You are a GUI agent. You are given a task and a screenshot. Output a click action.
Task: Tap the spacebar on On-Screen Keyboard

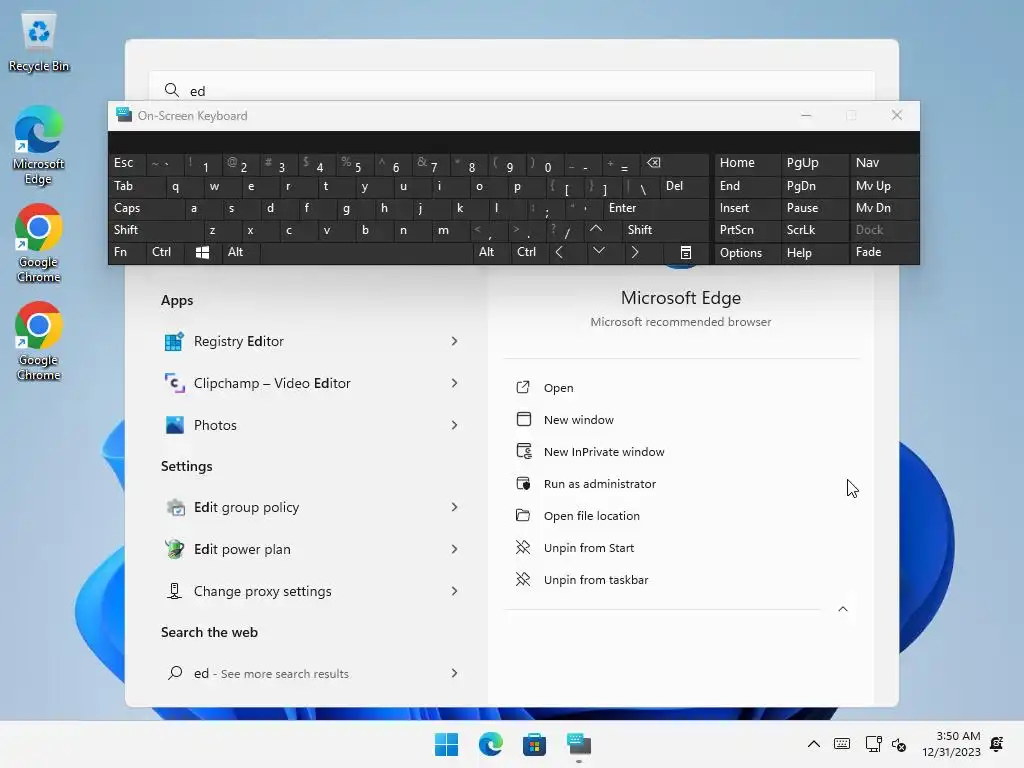tap(366, 252)
